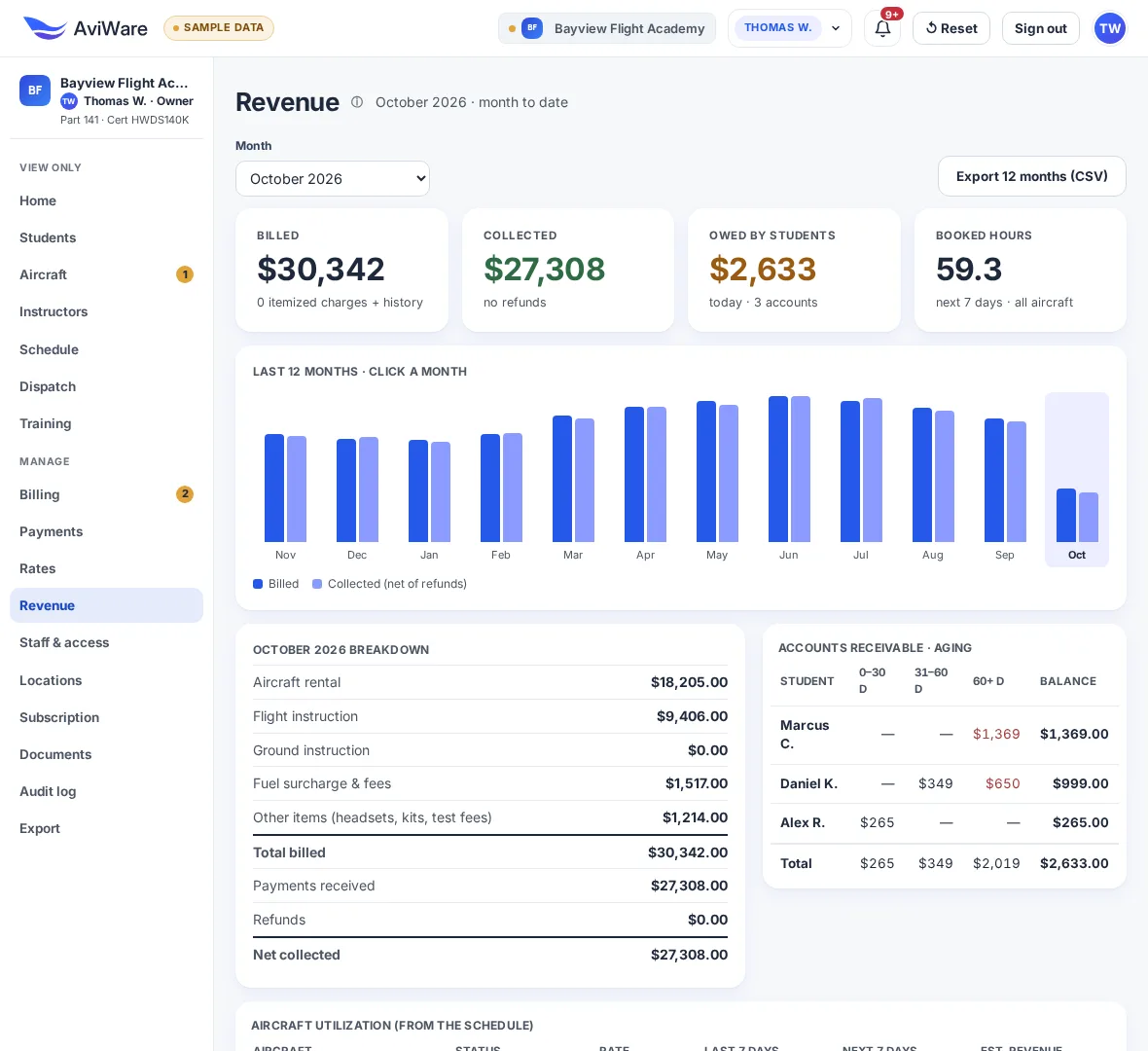The width and height of the screenshot is (1148, 1051).
Task: Open Payments page
Action: (106, 531)
